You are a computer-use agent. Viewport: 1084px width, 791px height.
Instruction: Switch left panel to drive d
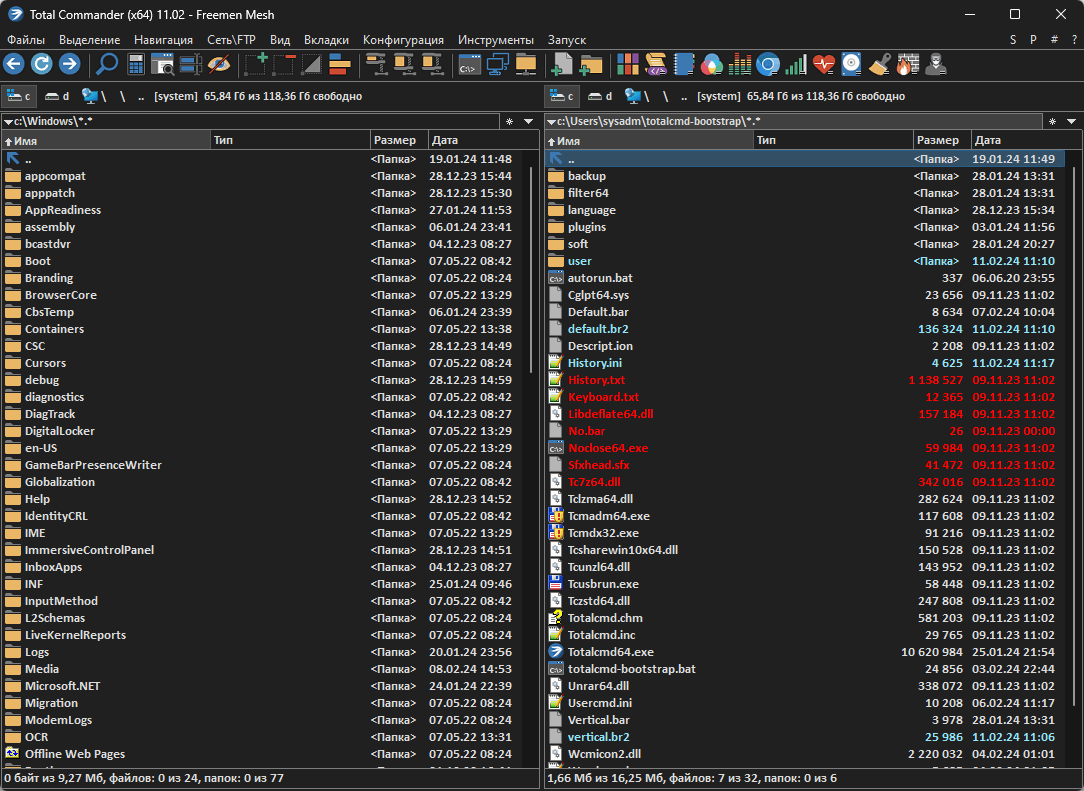click(x=57, y=96)
